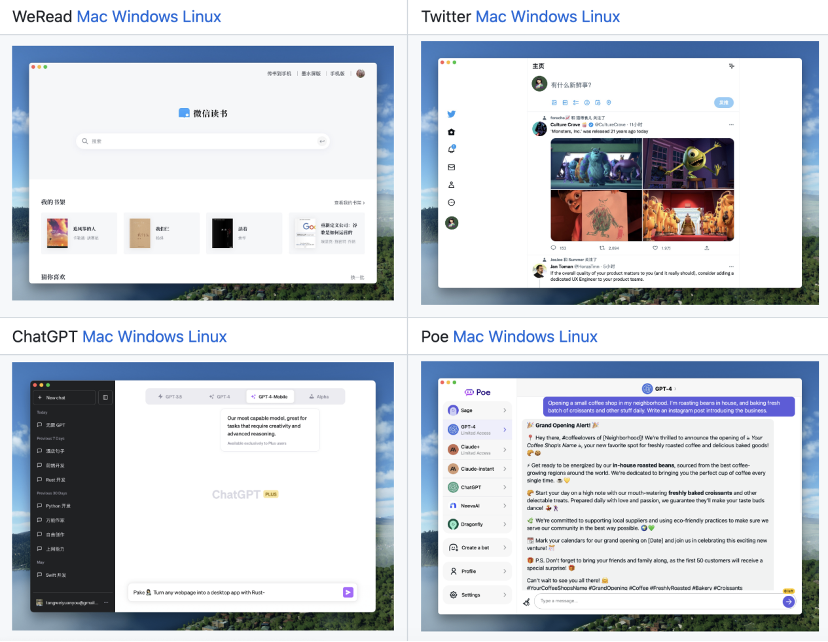
Task: Open the Windows download link for Twitter
Action: pos(544,16)
